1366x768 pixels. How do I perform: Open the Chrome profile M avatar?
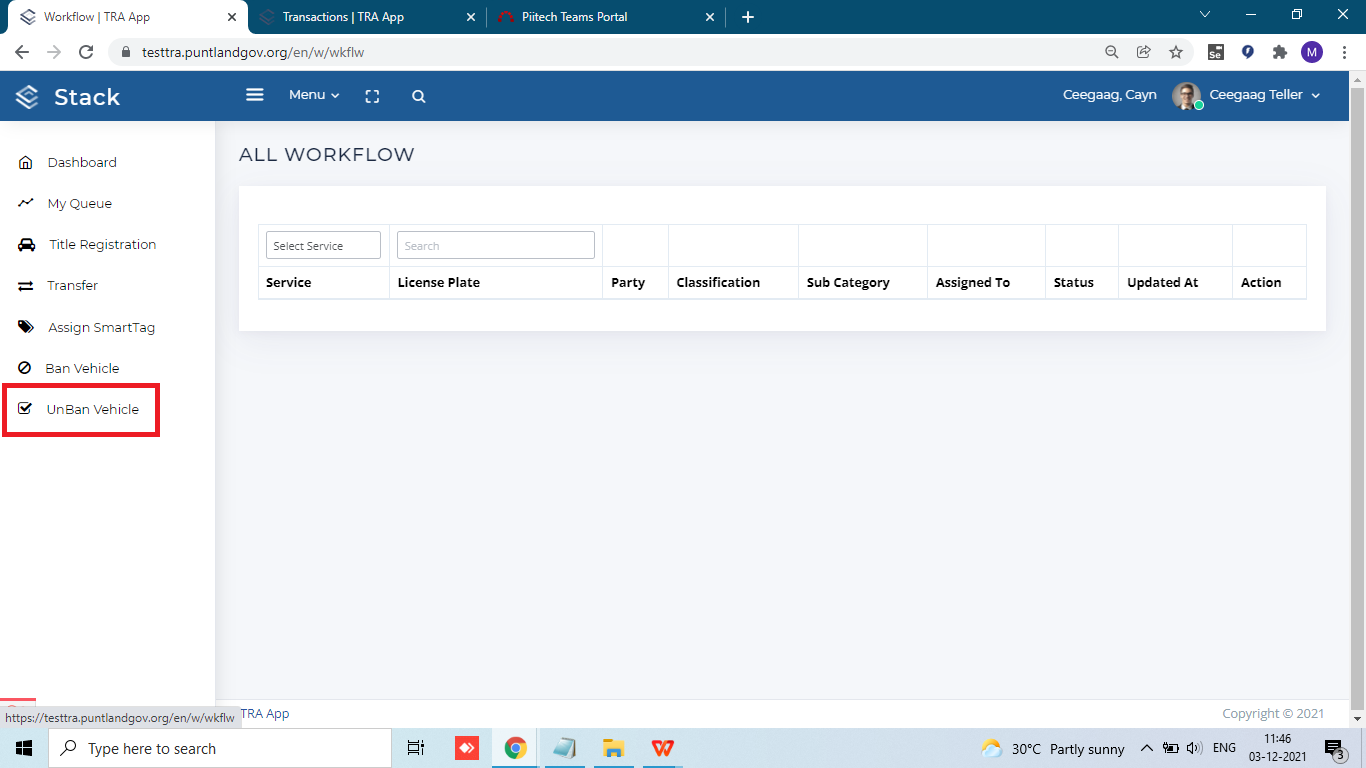(1312, 52)
